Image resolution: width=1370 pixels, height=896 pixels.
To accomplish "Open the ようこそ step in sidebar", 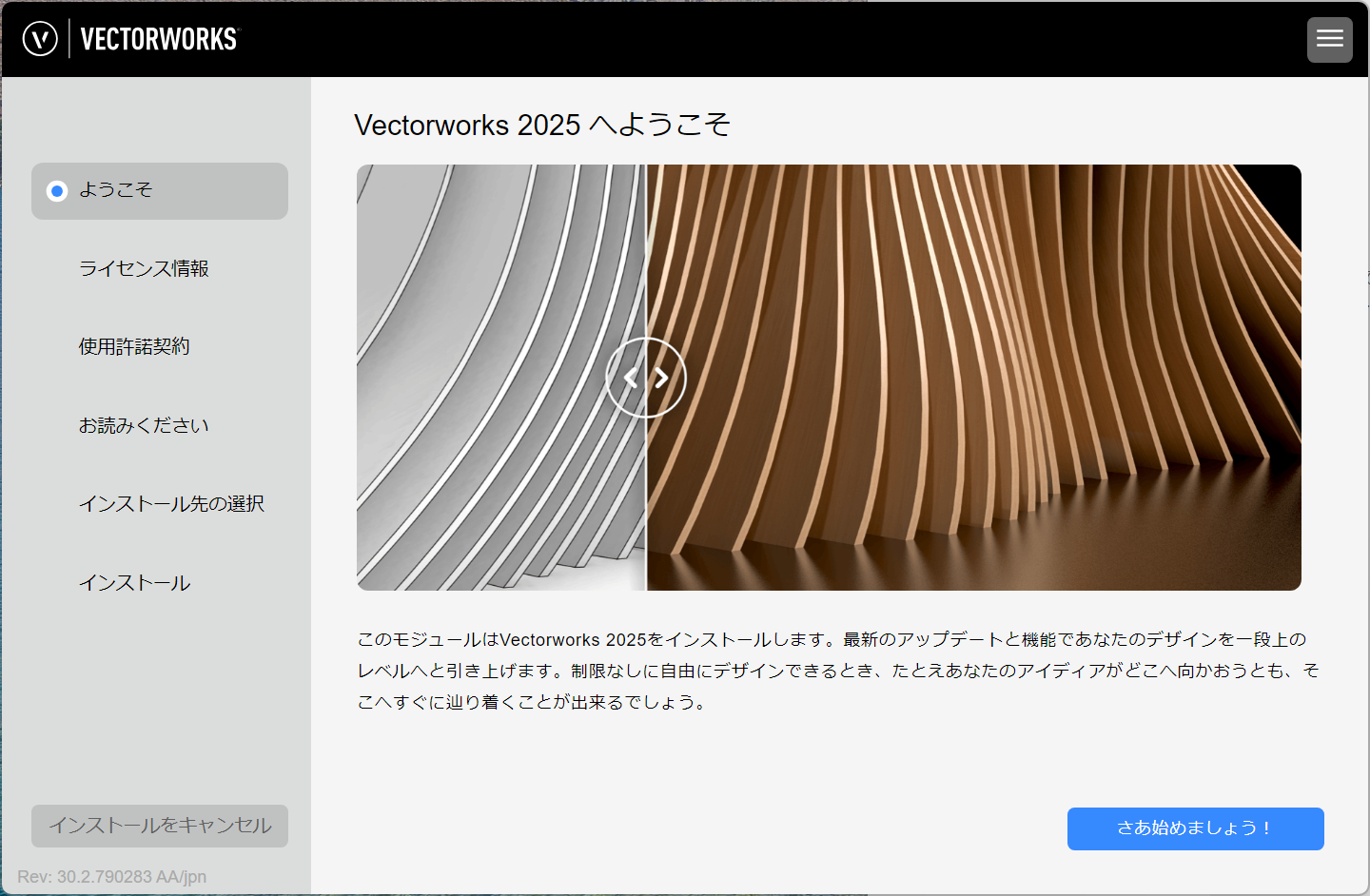I will pos(160,191).
